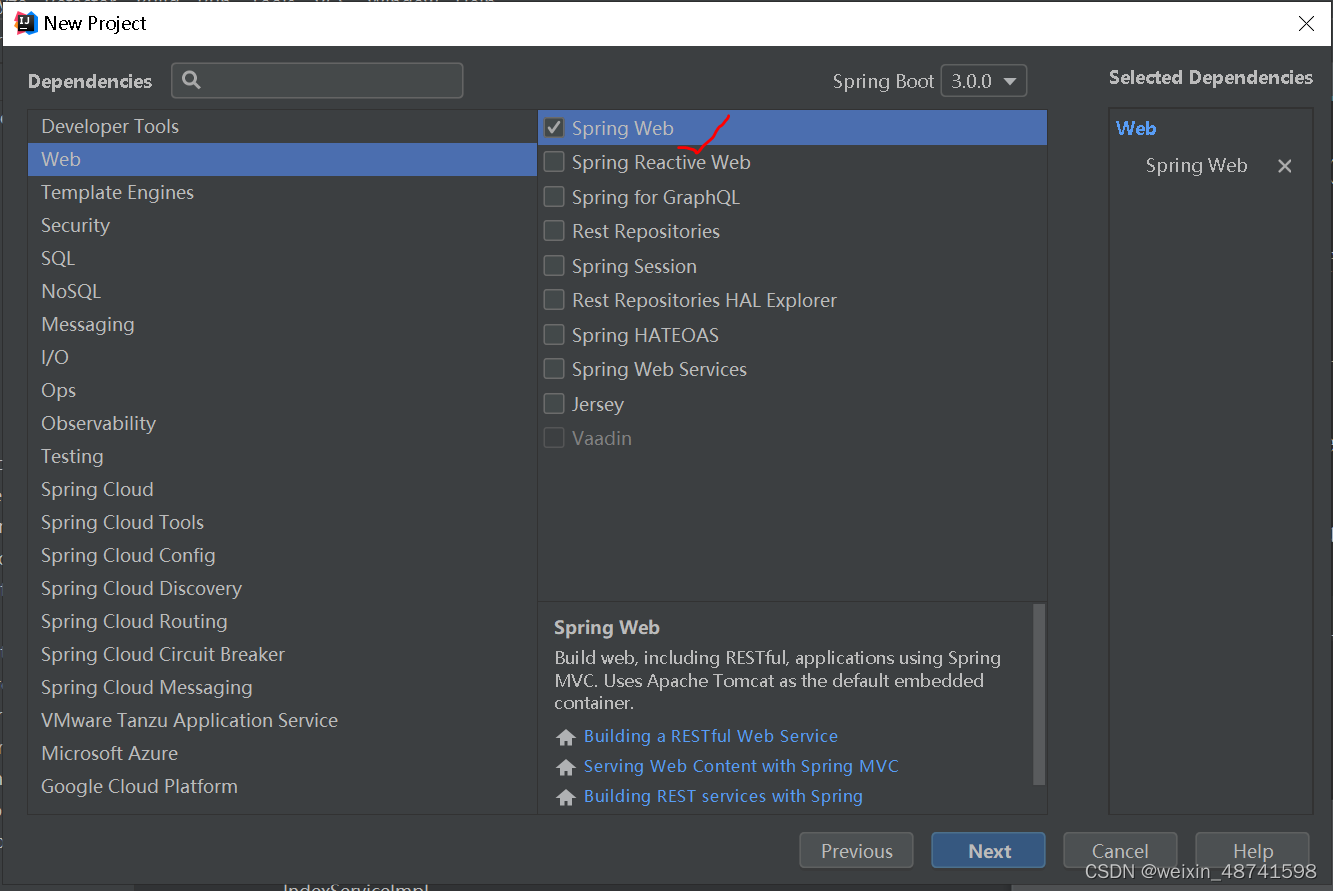Open the Spring Boot version dropdown
This screenshot has height=891, width=1333.
pyautogui.click(x=984, y=81)
